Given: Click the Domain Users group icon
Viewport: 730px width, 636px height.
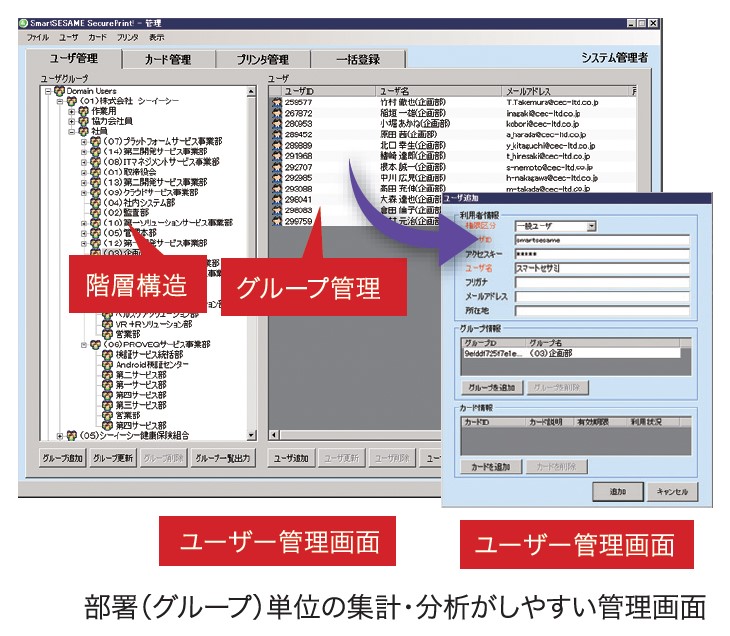Looking at the screenshot, I should click(x=60, y=91).
